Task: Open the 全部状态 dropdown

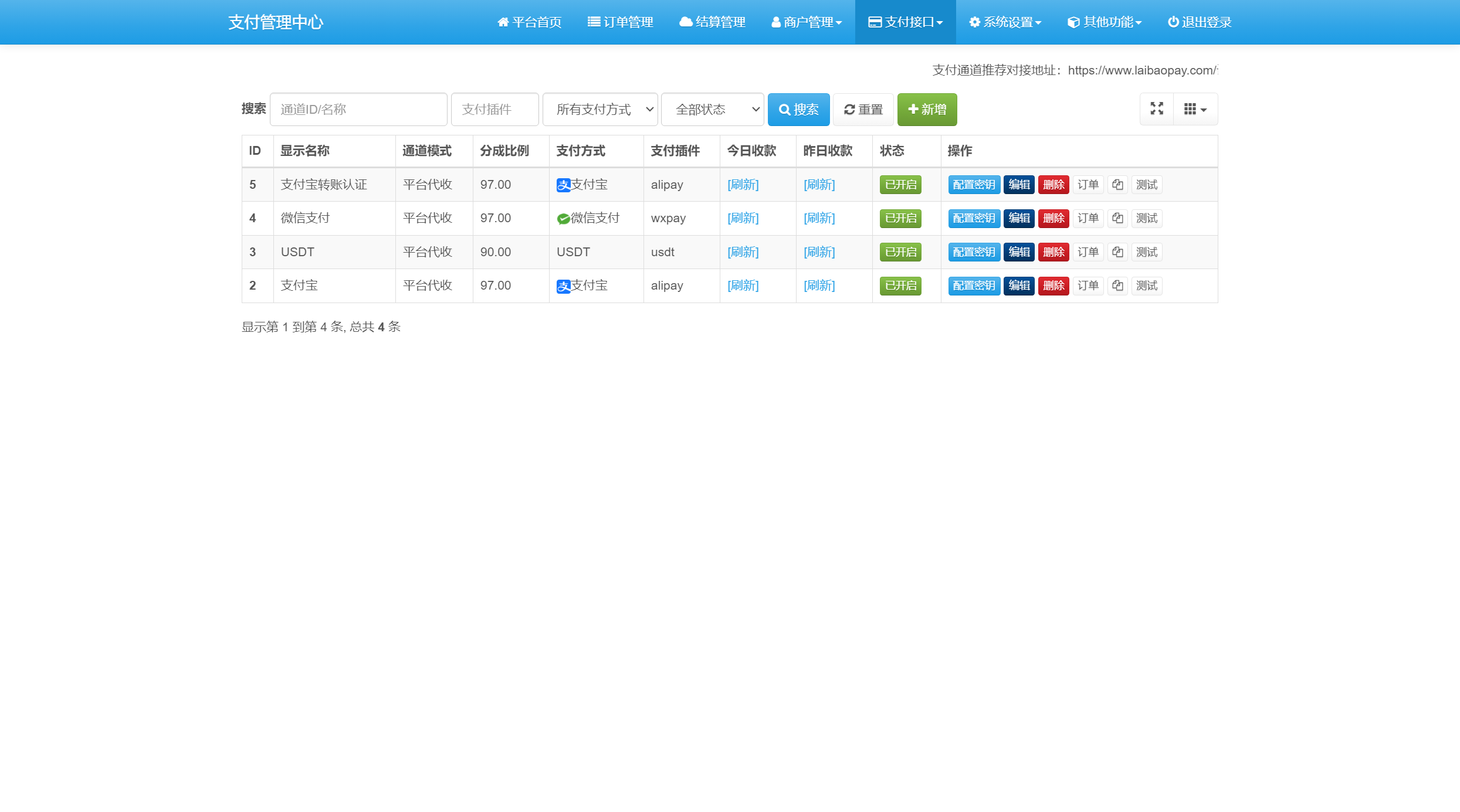Action: pyautogui.click(x=712, y=109)
